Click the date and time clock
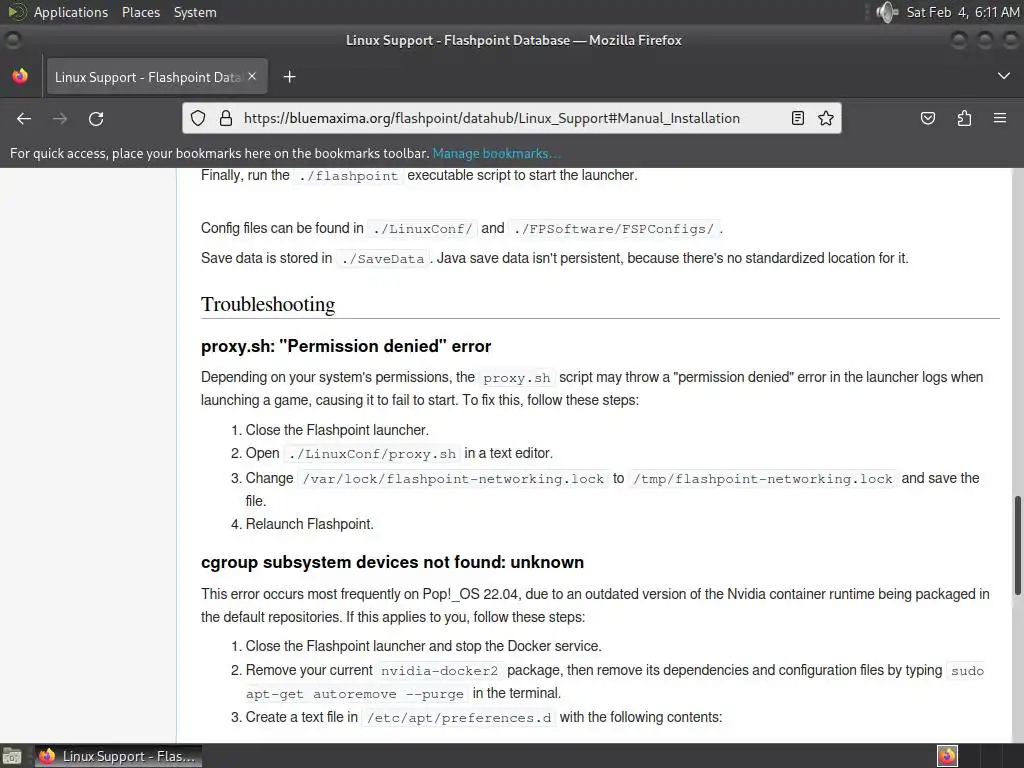 click(963, 12)
